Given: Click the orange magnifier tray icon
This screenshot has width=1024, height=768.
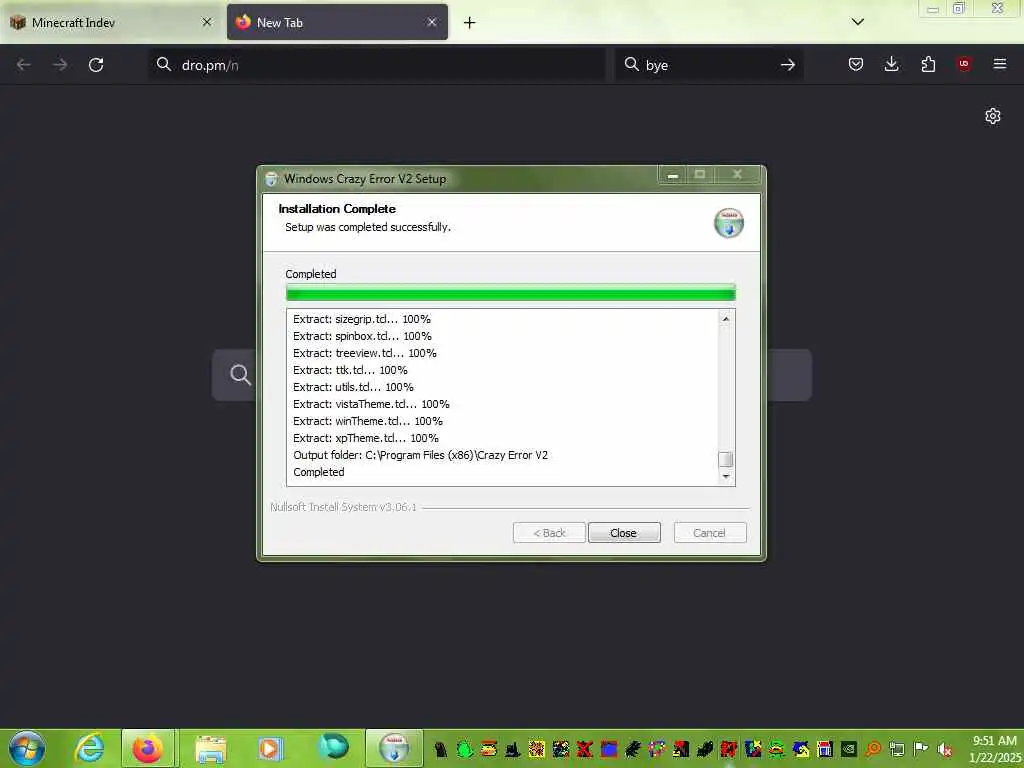Looking at the screenshot, I should pyautogui.click(x=873, y=749).
